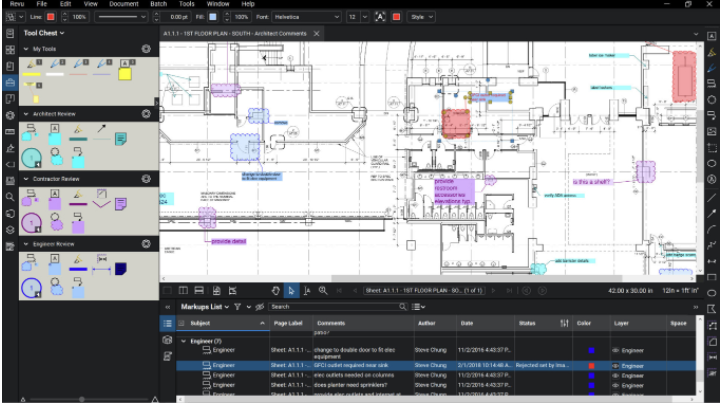
Task: Click the Markups list view icon in bottom panel
Action: 167,323
